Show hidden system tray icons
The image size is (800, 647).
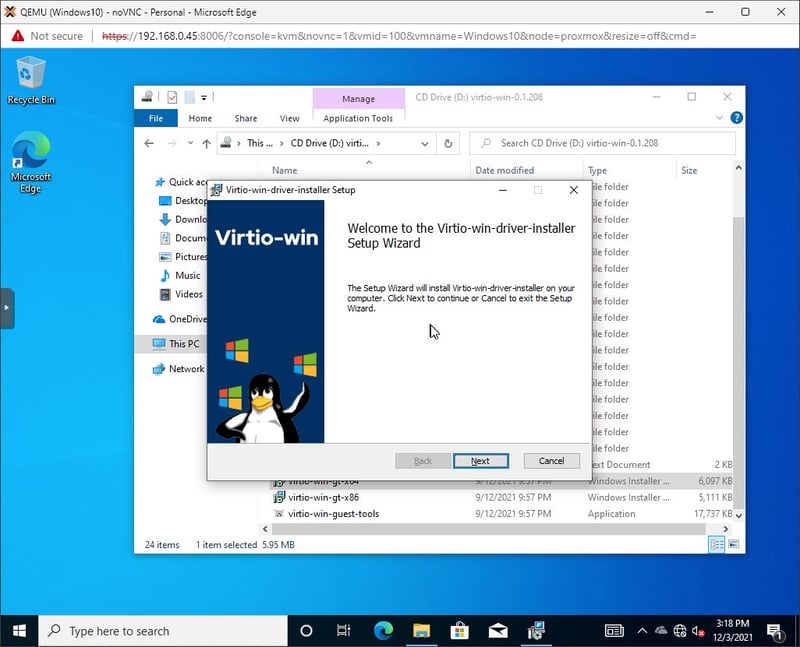tap(640, 631)
